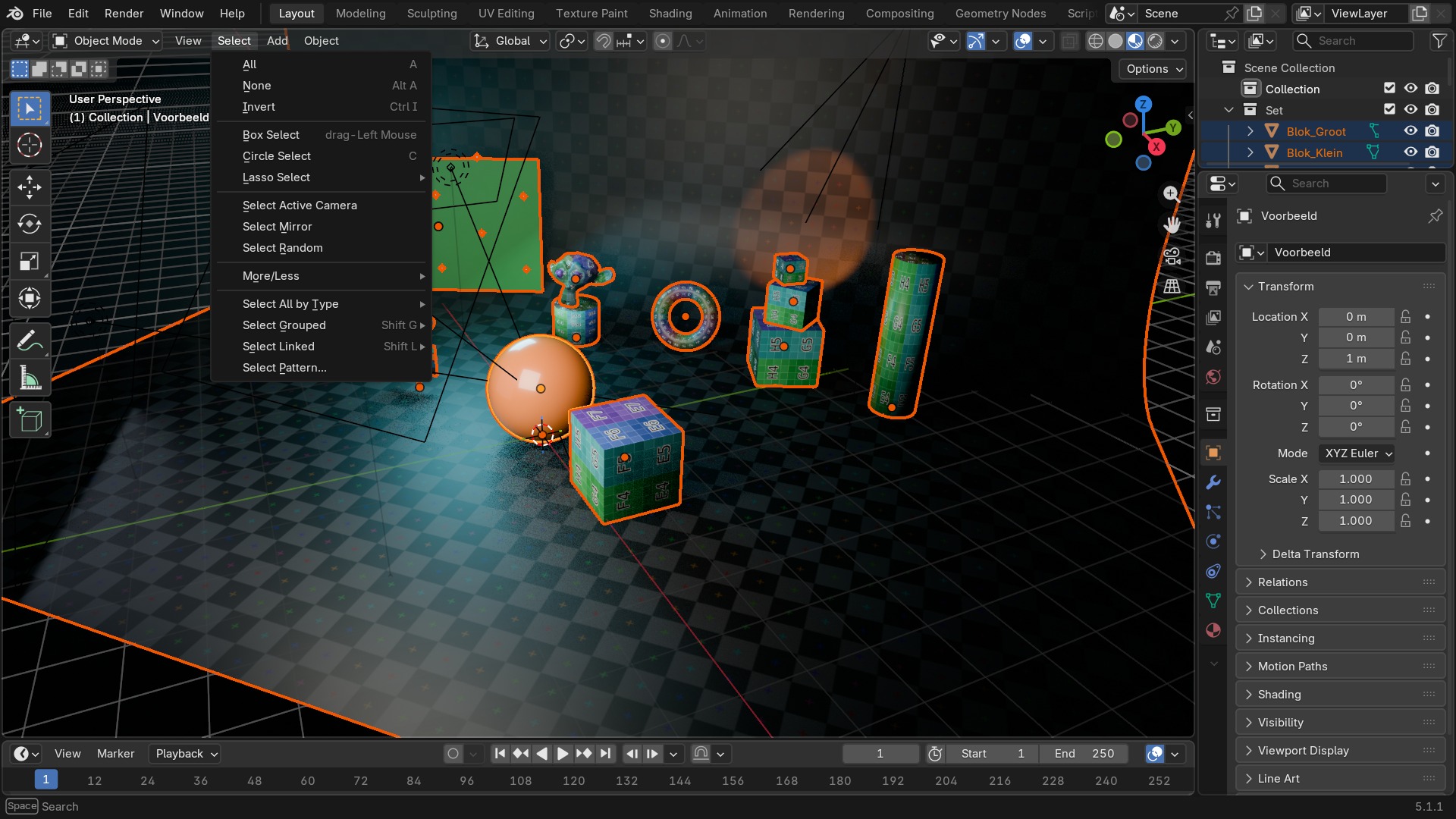Viewport: 1456px width, 819px height.
Task: Switch perspective/orthographic grid icon
Action: pyautogui.click(x=1172, y=286)
